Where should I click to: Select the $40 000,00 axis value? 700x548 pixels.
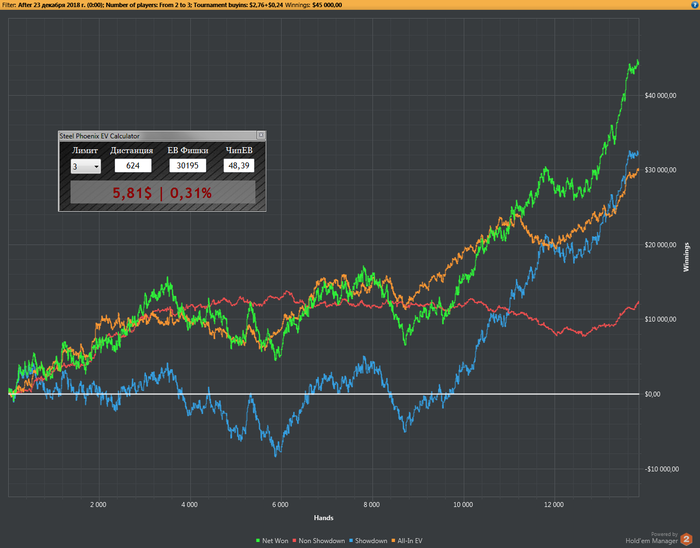click(660, 95)
